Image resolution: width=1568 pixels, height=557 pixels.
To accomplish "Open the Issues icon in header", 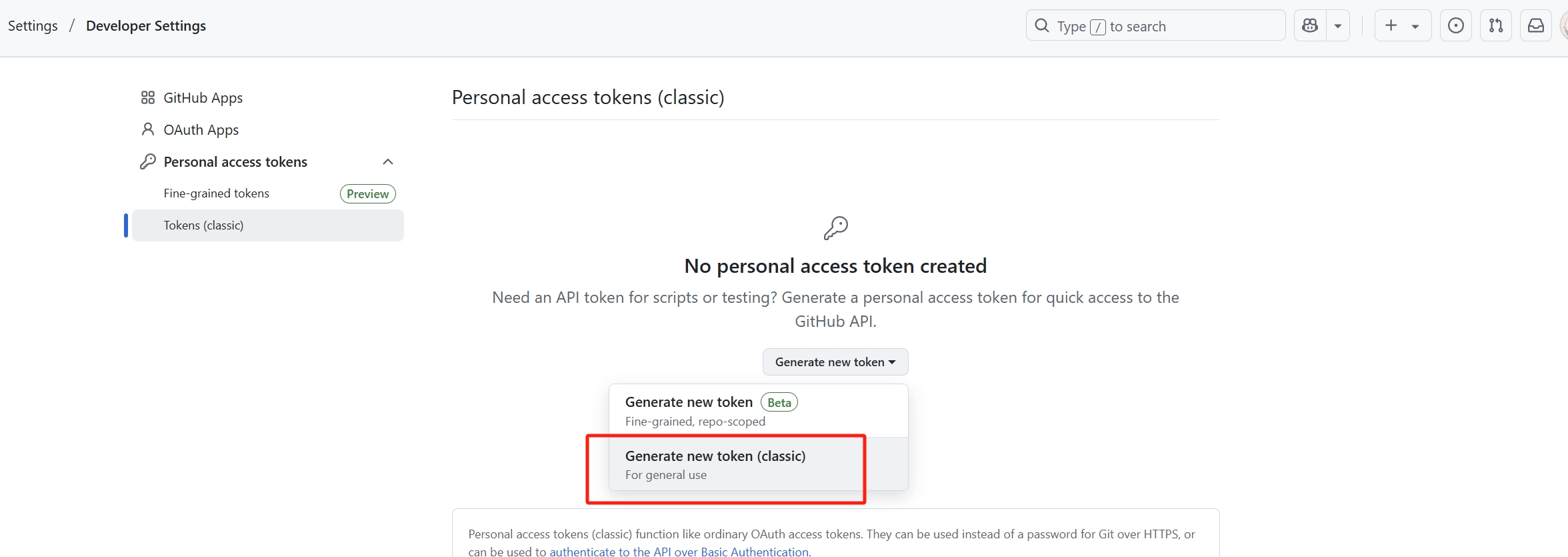I will (1456, 26).
